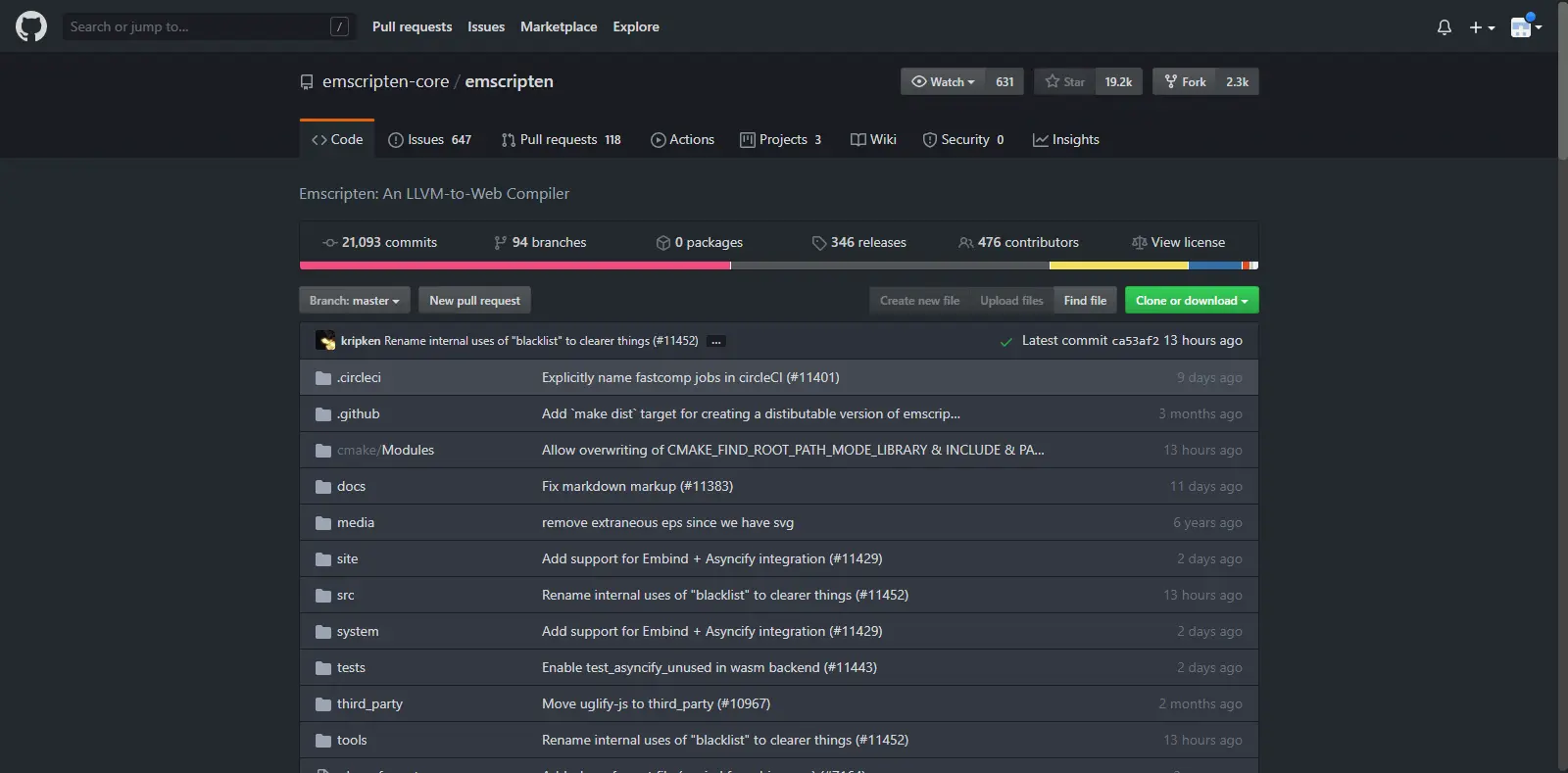1568x773 pixels.
Task: Open the plus create-new dropdown
Action: click(x=1481, y=27)
